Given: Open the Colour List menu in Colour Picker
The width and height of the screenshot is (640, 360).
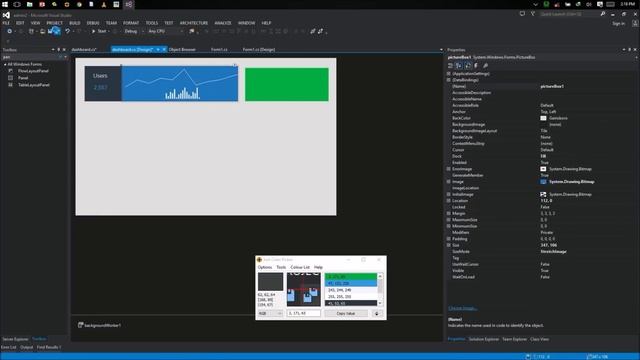Looking at the screenshot, I should (x=300, y=267).
